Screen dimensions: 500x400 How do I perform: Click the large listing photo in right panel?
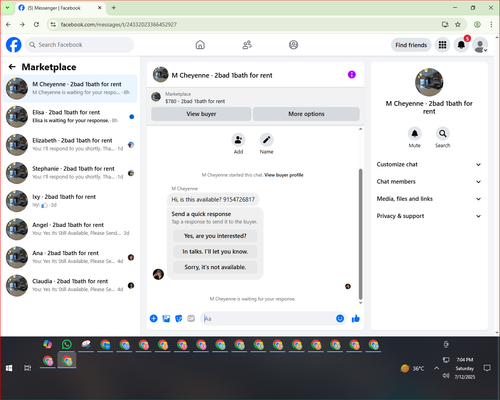(x=429, y=82)
